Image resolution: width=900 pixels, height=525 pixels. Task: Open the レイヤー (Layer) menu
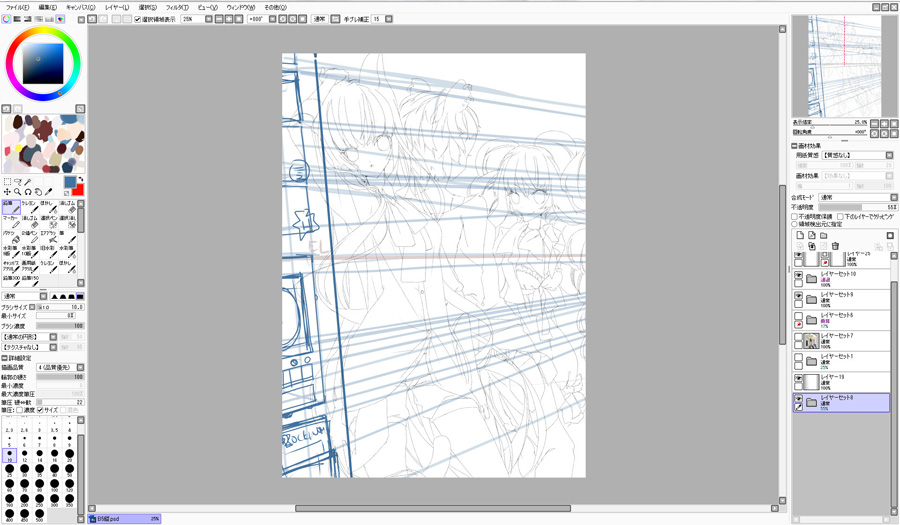click(117, 7)
